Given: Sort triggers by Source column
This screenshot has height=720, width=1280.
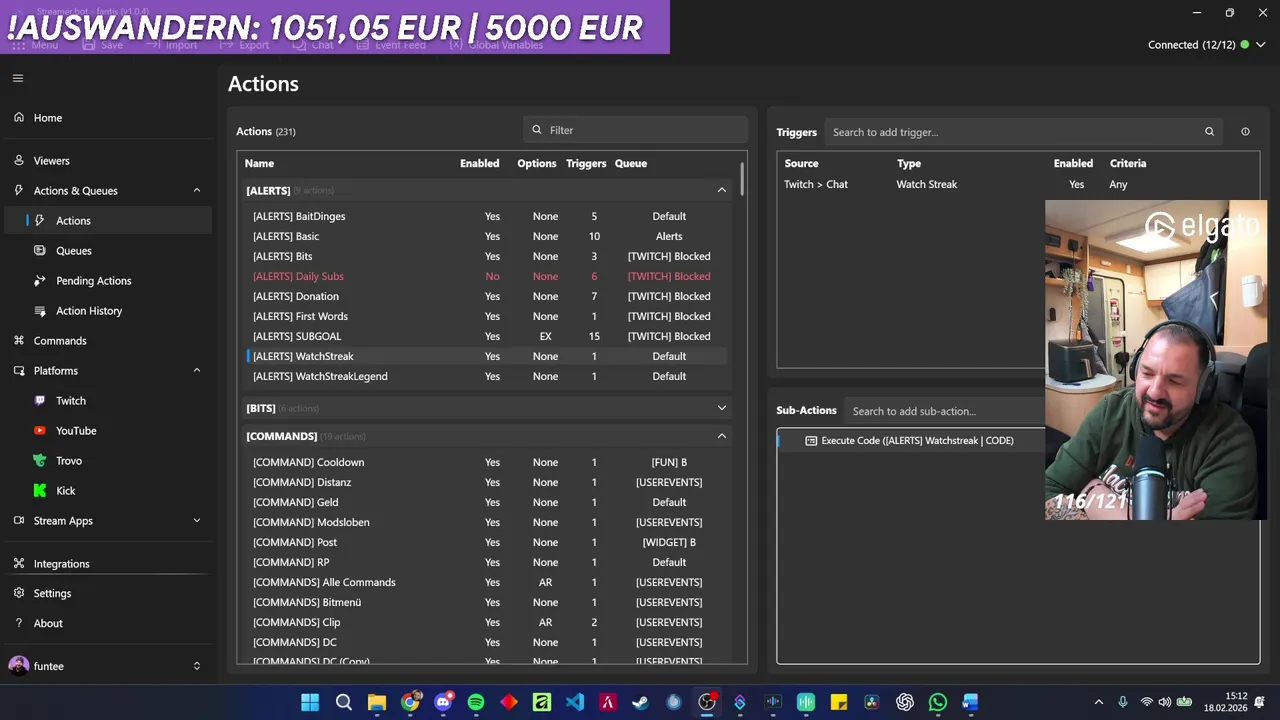Looking at the screenshot, I should tap(801, 163).
